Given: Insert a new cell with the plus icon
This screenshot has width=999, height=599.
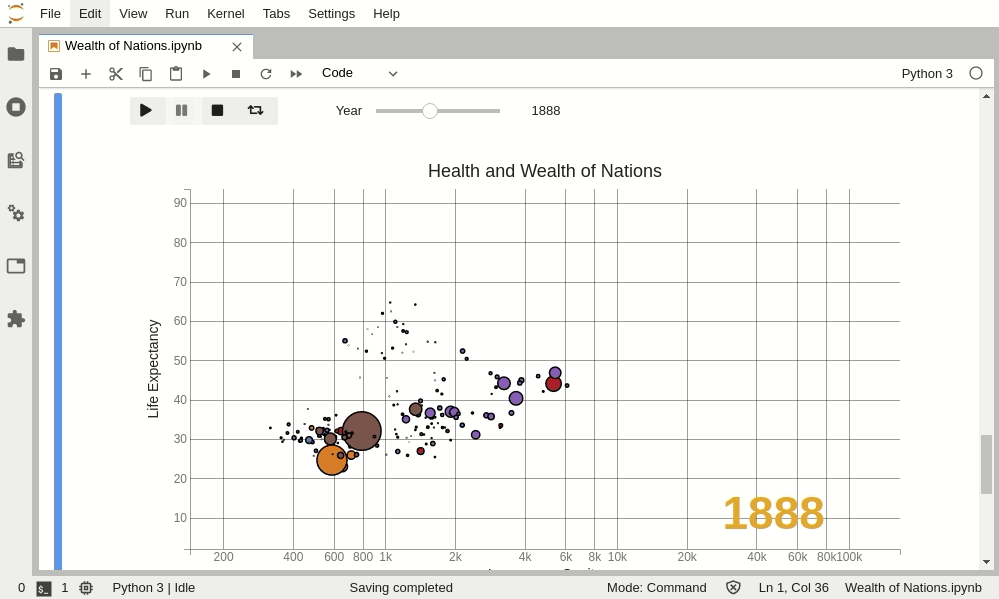Looking at the screenshot, I should (x=86, y=73).
